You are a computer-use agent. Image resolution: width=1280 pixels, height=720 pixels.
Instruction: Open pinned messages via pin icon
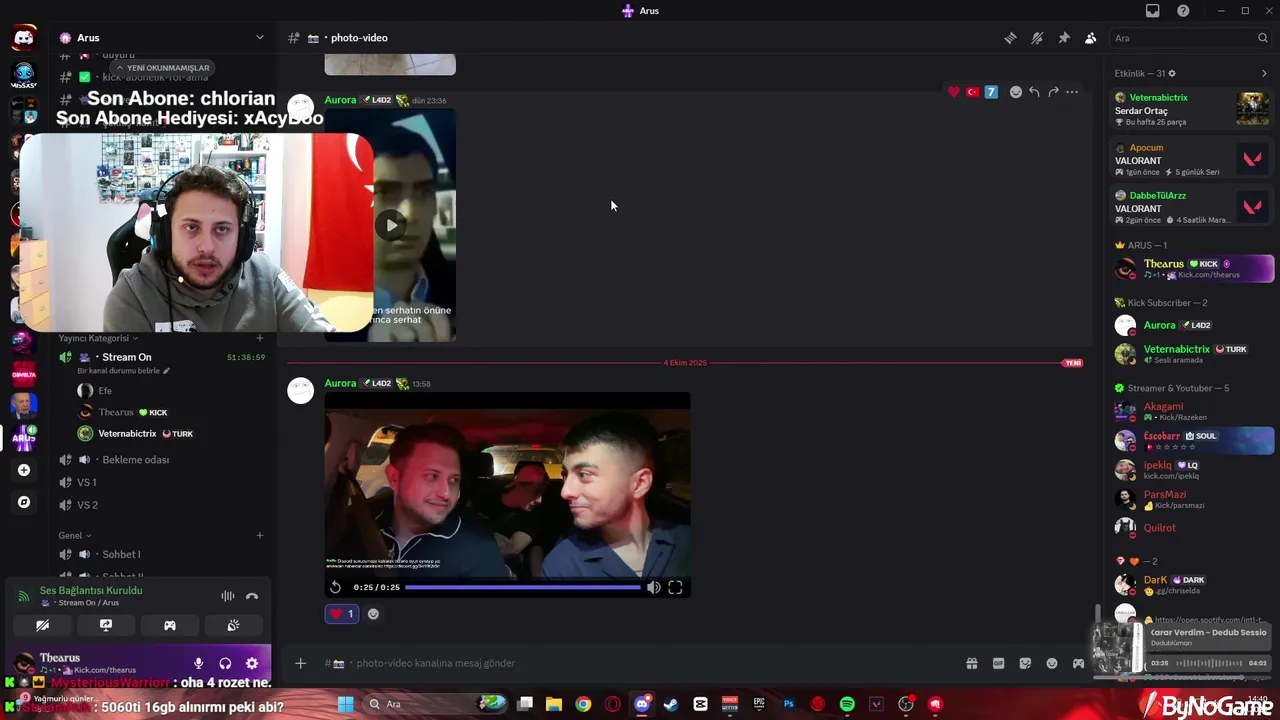click(1064, 38)
